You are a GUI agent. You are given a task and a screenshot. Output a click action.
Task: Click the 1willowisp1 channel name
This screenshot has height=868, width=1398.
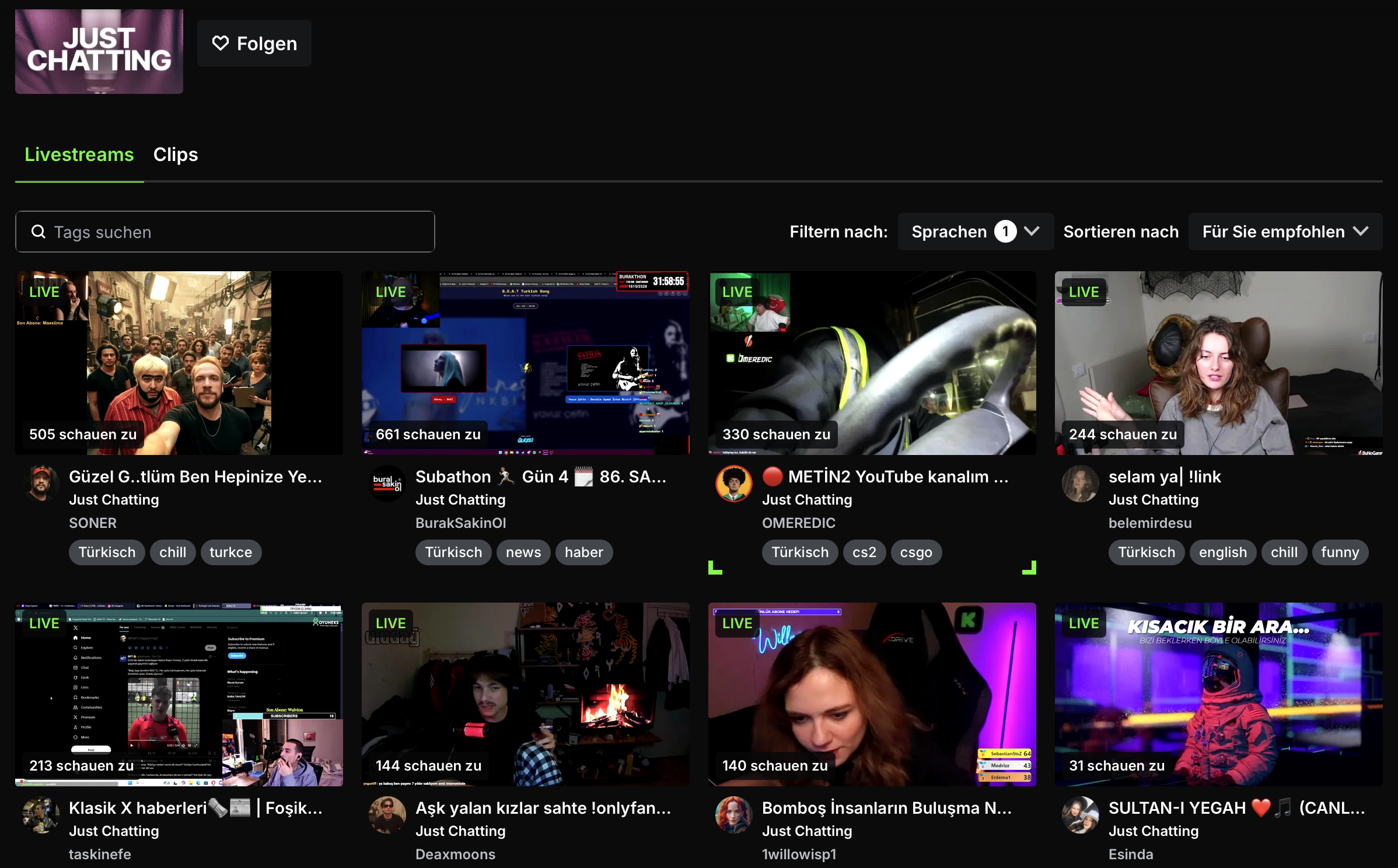tap(799, 855)
